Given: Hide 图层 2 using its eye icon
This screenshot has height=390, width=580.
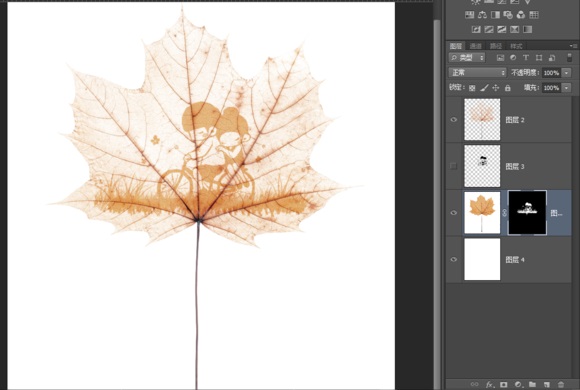Looking at the screenshot, I should [453, 120].
